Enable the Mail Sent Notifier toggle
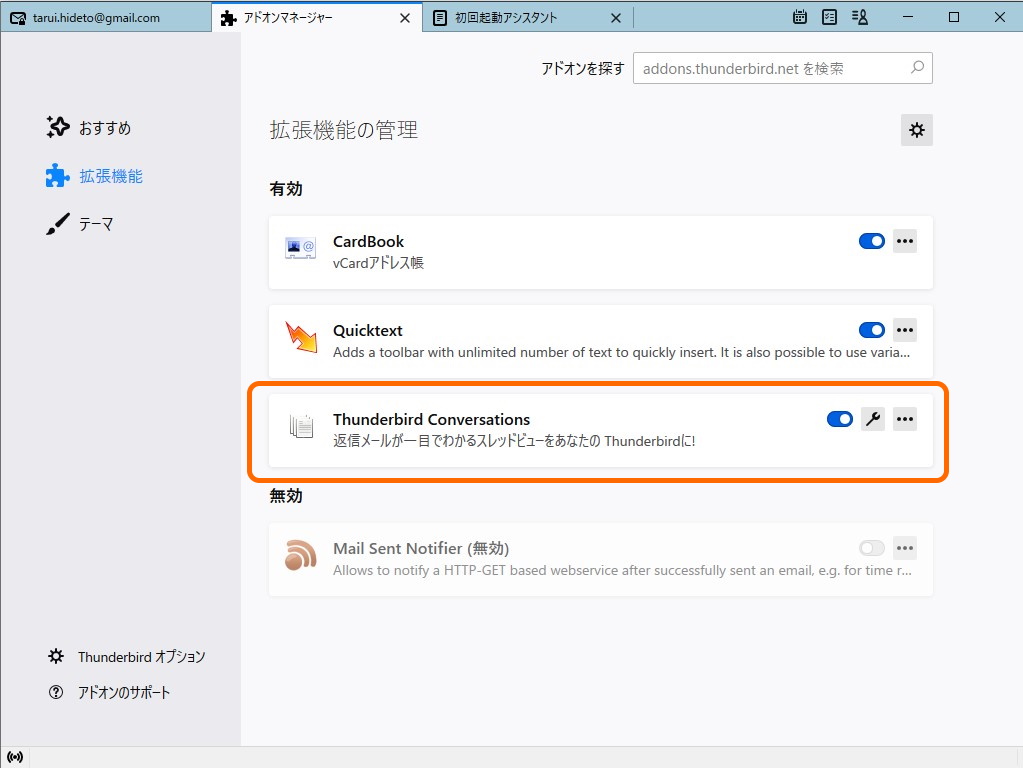 click(872, 548)
